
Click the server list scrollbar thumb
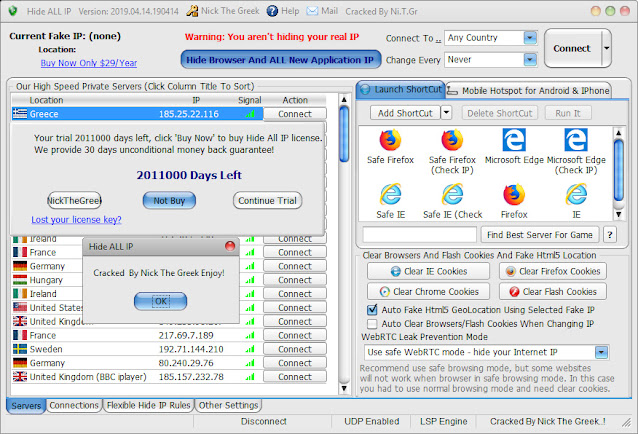tap(344, 134)
